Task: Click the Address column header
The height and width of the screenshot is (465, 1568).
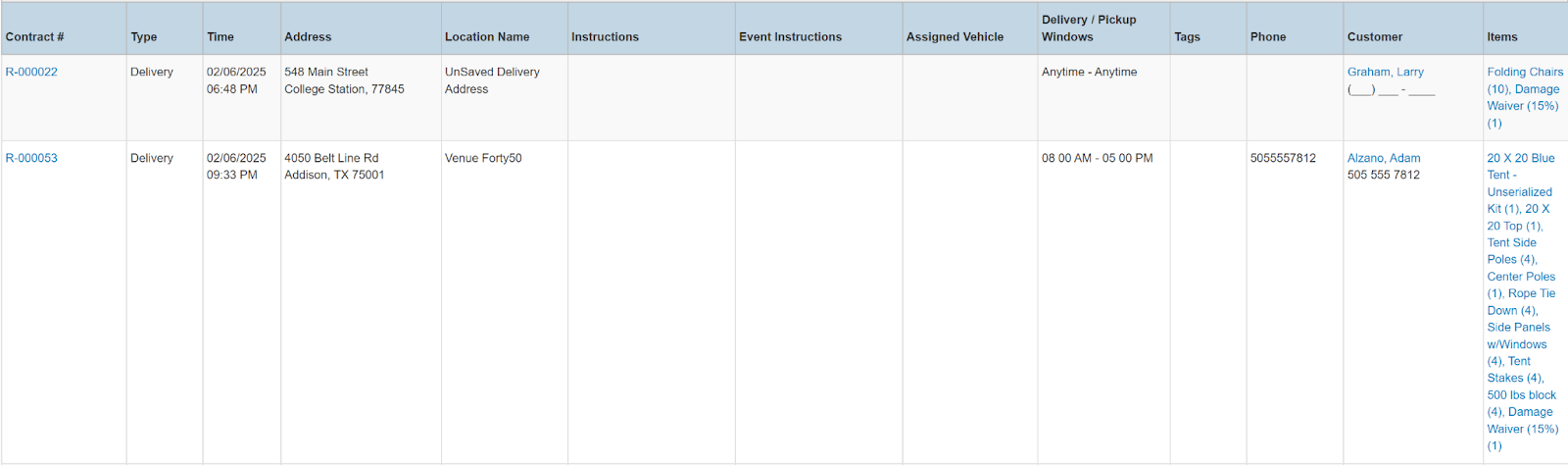Action: (308, 37)
